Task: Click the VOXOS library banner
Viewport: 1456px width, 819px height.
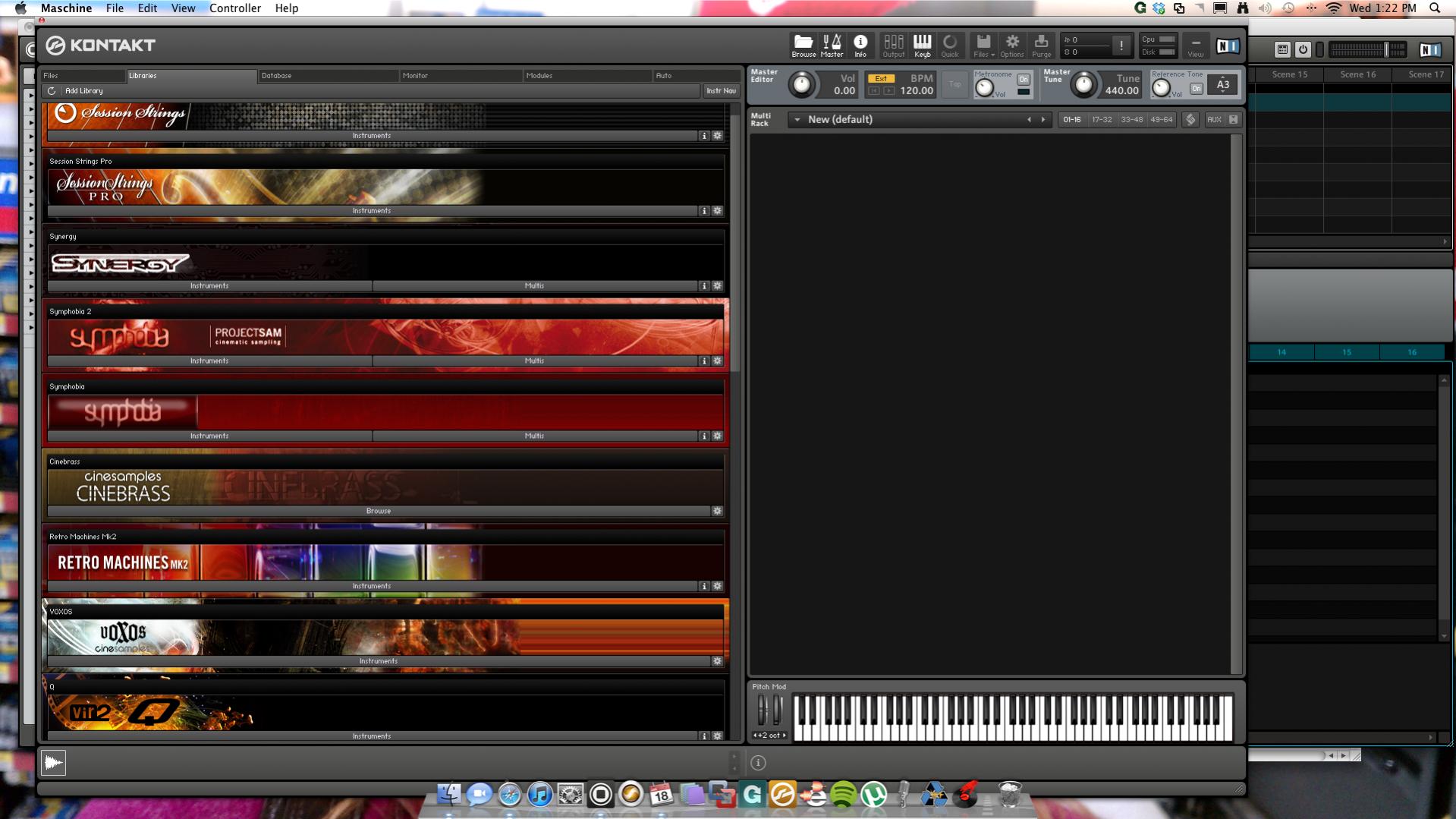Action: coord(385,637)
